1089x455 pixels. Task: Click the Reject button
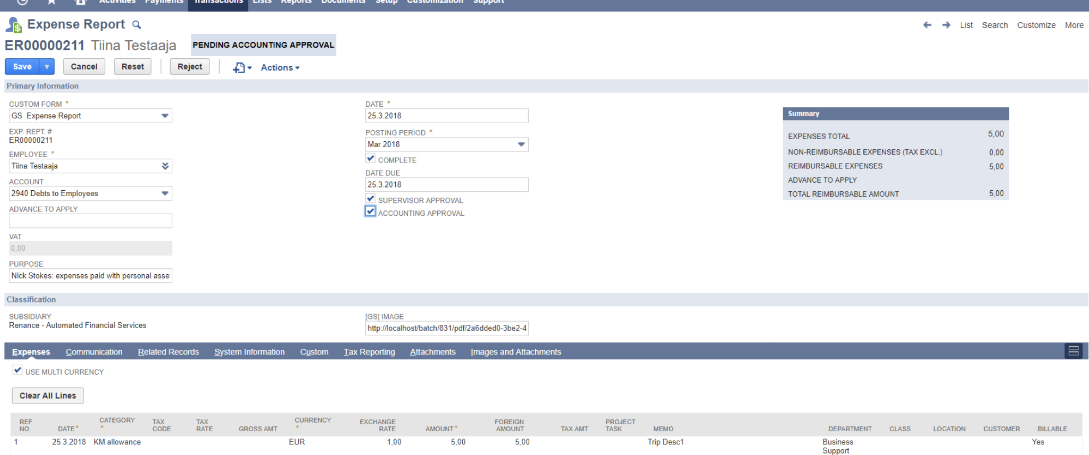(189, 67)
